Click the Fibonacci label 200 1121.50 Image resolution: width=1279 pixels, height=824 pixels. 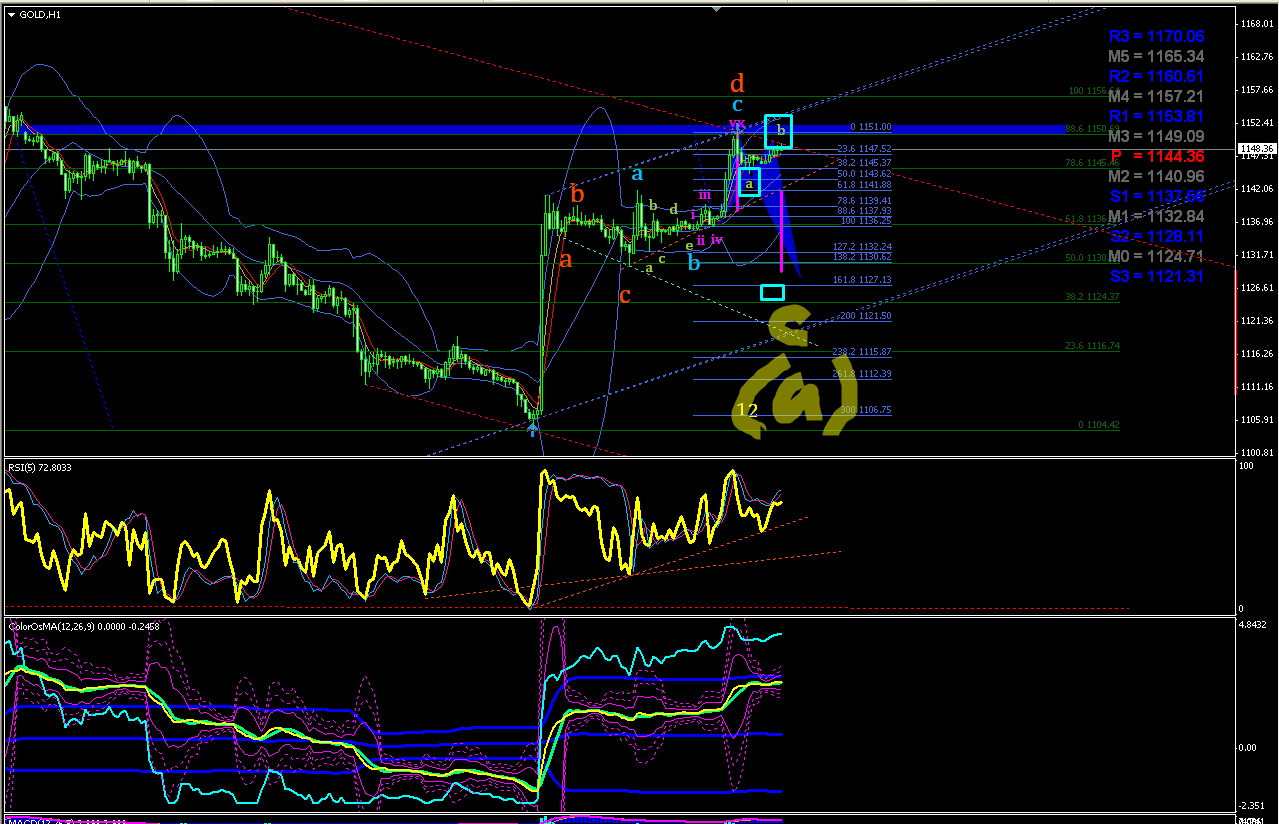(x=865, y=315)
